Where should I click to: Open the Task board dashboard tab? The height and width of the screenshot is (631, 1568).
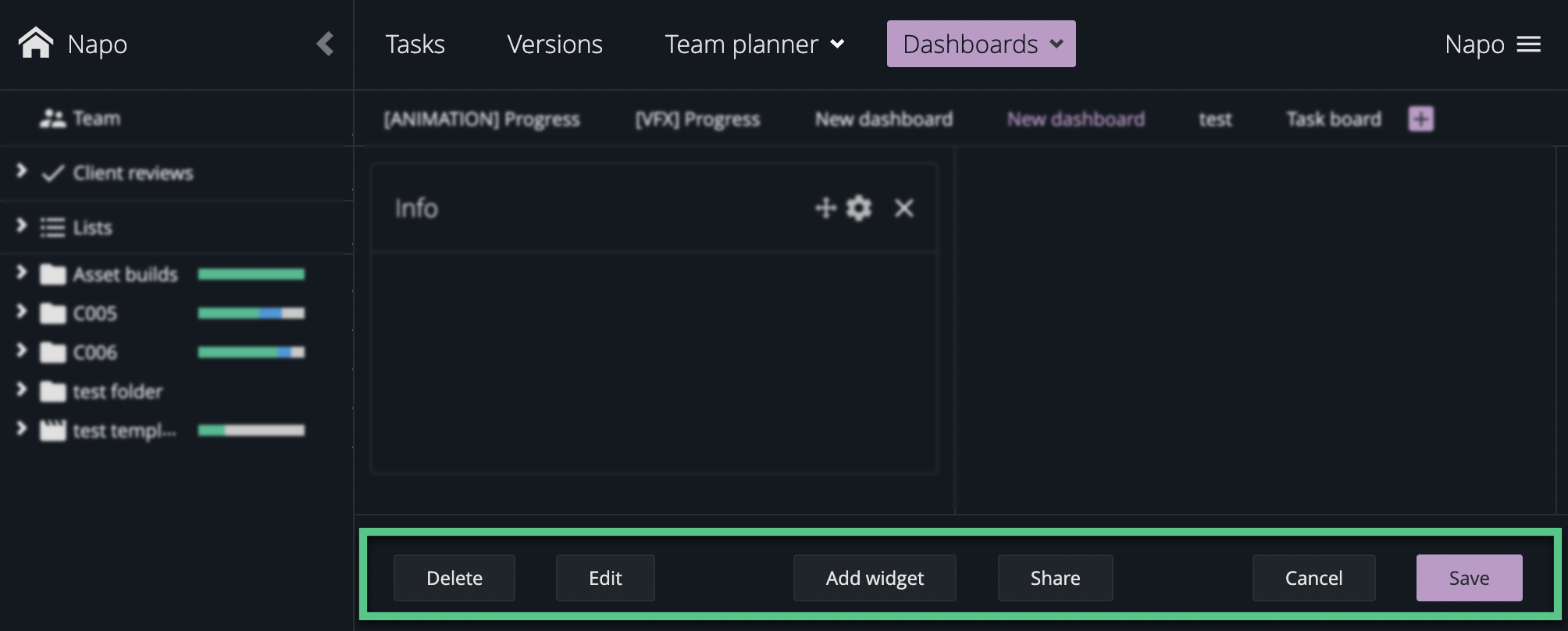tap(1334, 119)
